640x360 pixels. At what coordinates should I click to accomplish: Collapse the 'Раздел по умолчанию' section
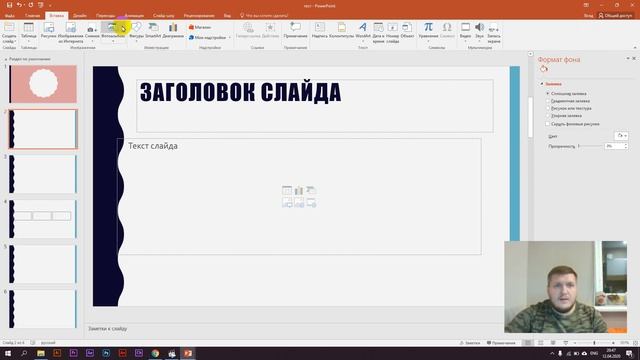(x=6, y=59)
